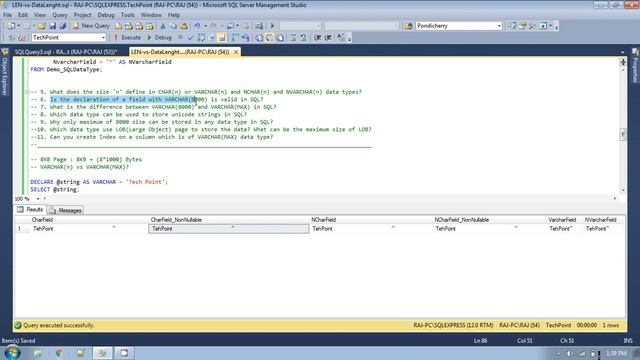Open the Help menu
The image size is (640, 360).
click(174, 15)
